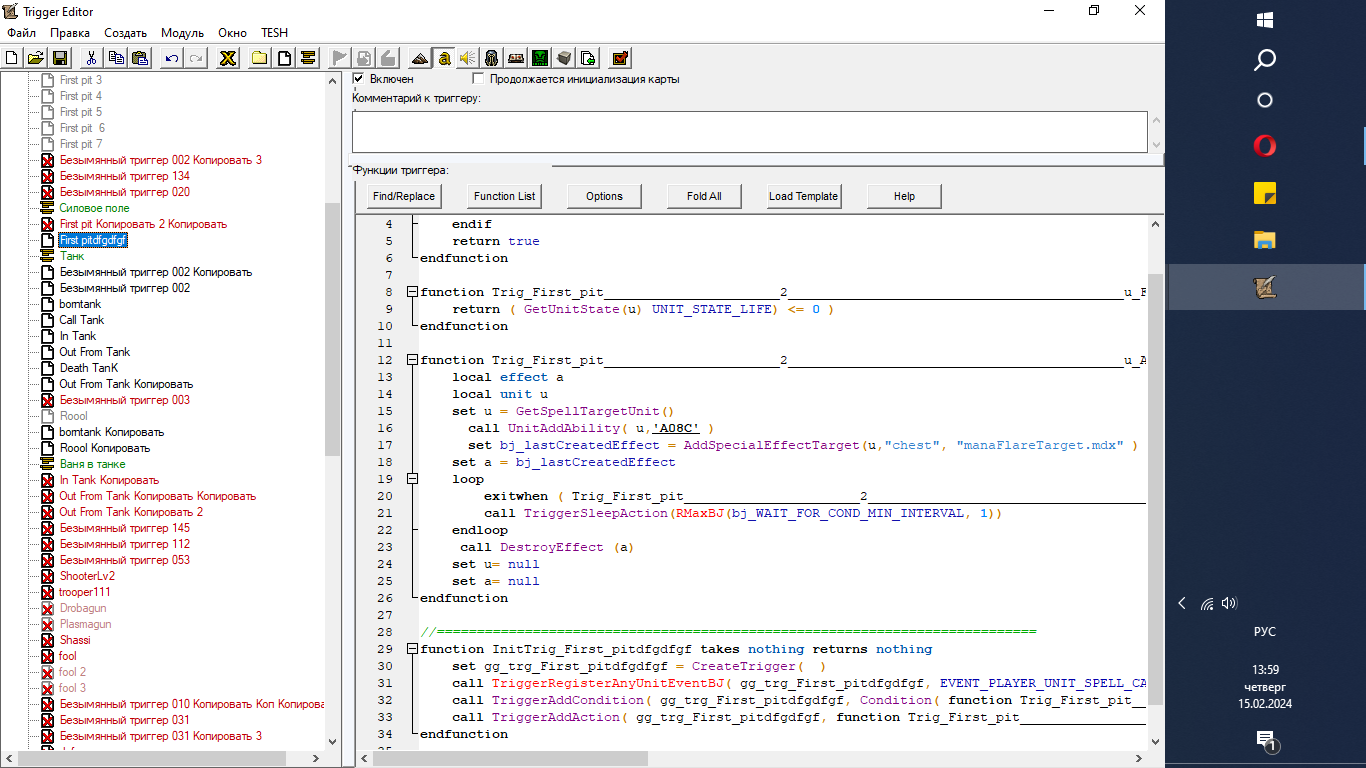
Task: Click the yellow X variables icon
Action: pyautogui.click(x=228, y=58)
